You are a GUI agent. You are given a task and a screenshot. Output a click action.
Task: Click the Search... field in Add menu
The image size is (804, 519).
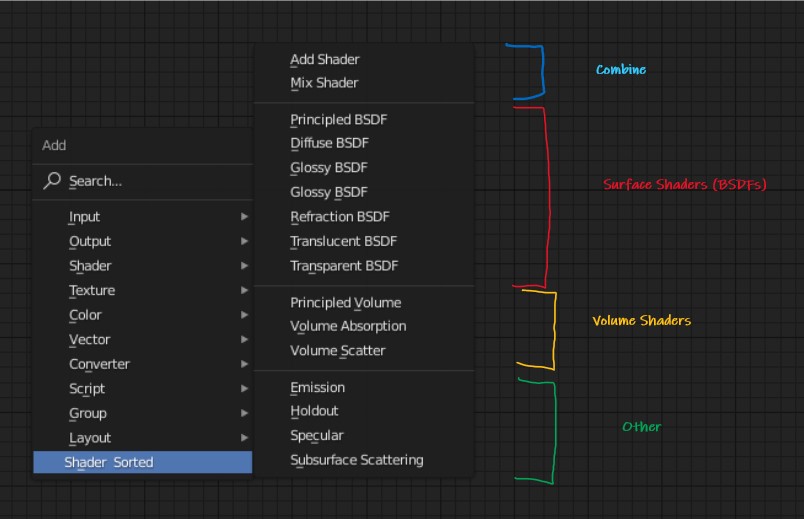[143, 181]
